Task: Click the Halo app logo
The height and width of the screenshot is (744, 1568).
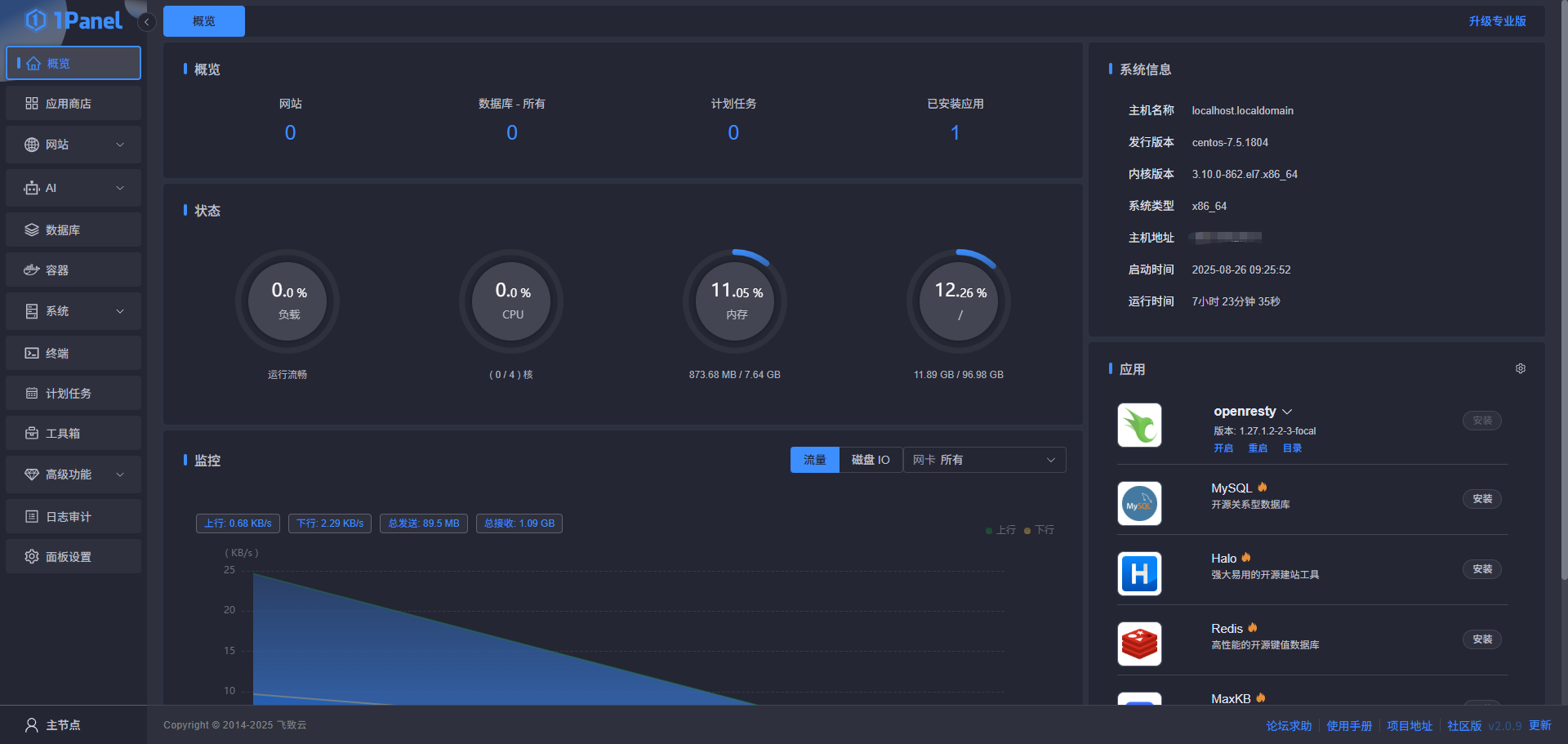Action: pyautogui.click(x=1139, y=573)
